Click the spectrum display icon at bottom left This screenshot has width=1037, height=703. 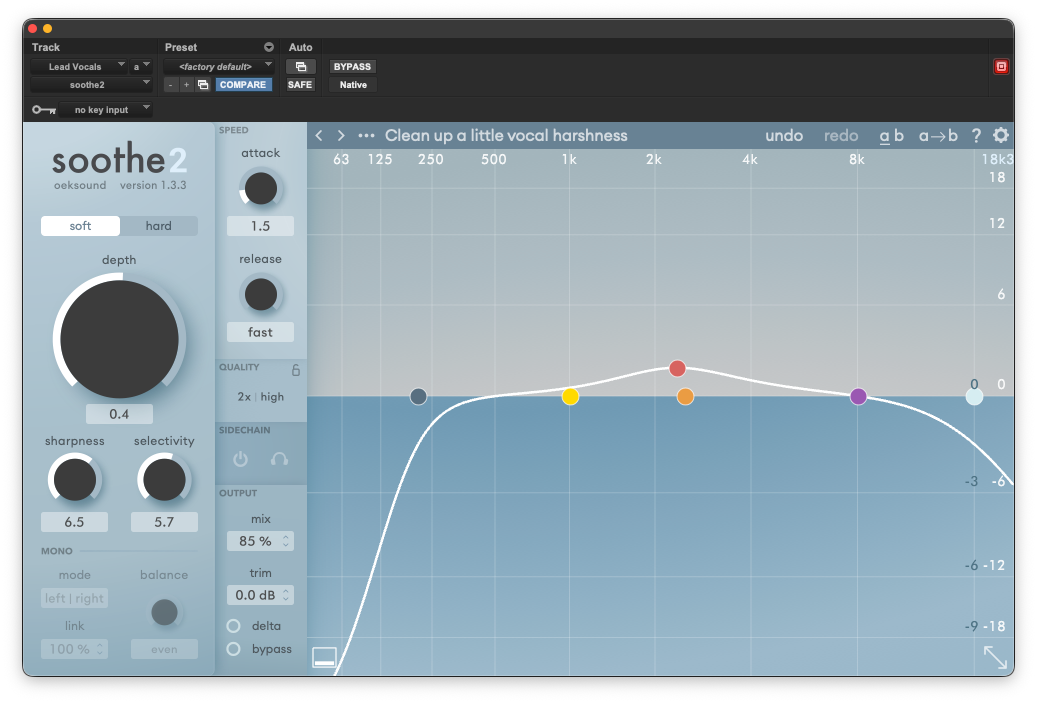326,655
